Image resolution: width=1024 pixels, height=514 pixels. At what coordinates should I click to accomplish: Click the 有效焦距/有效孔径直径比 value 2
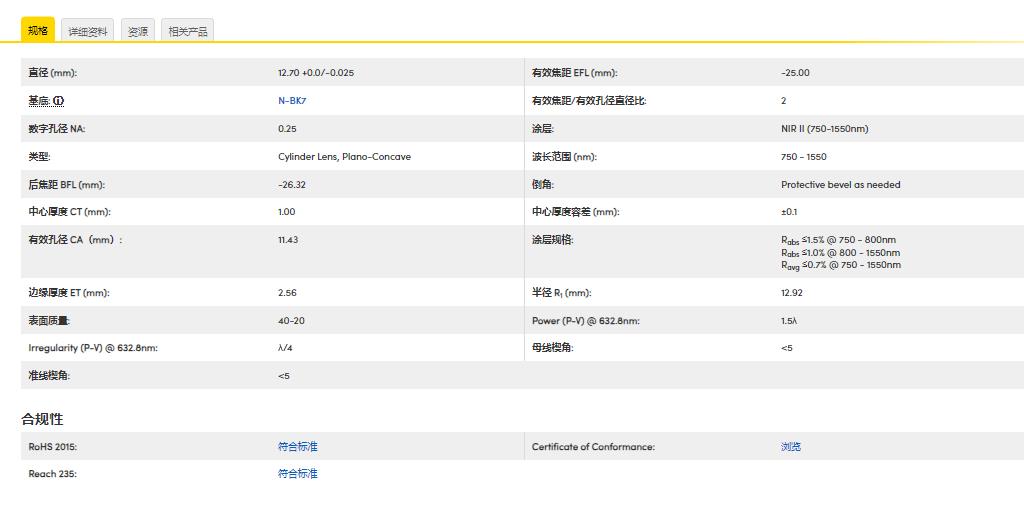click(x=784, y=101)
